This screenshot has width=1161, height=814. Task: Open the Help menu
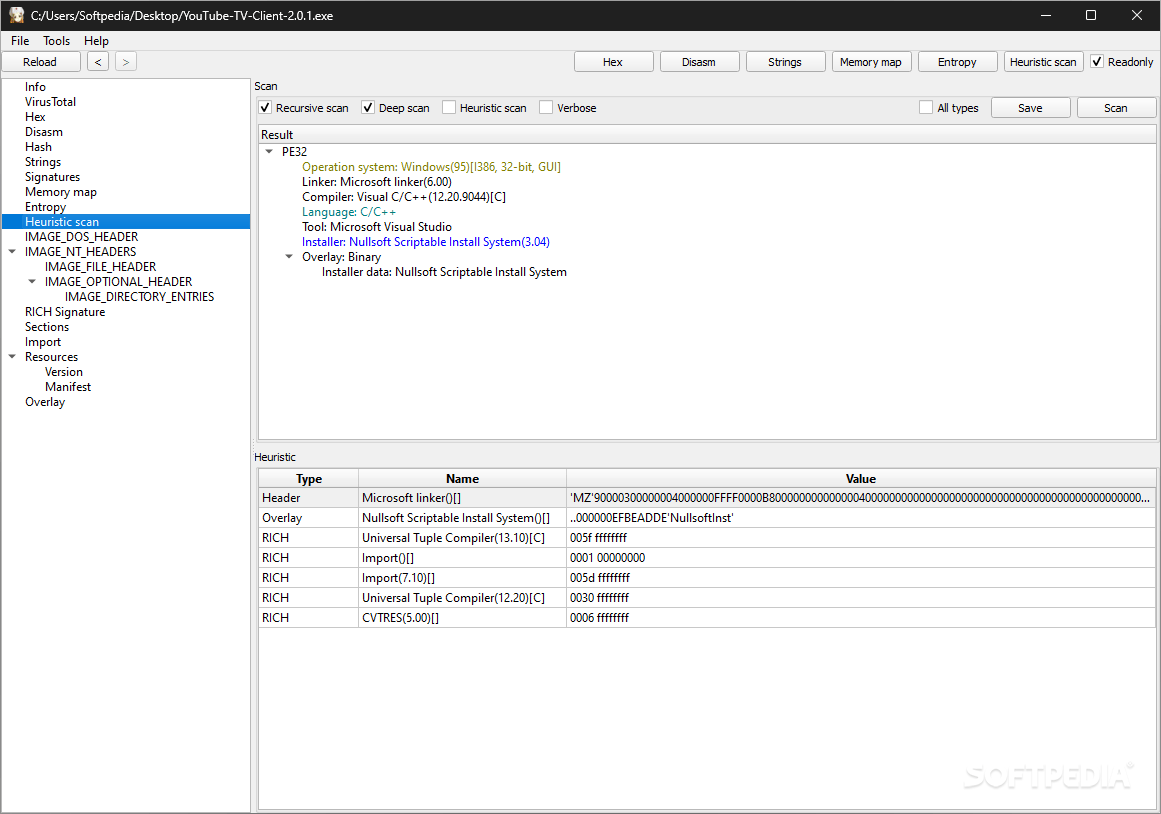pos(96,41)
